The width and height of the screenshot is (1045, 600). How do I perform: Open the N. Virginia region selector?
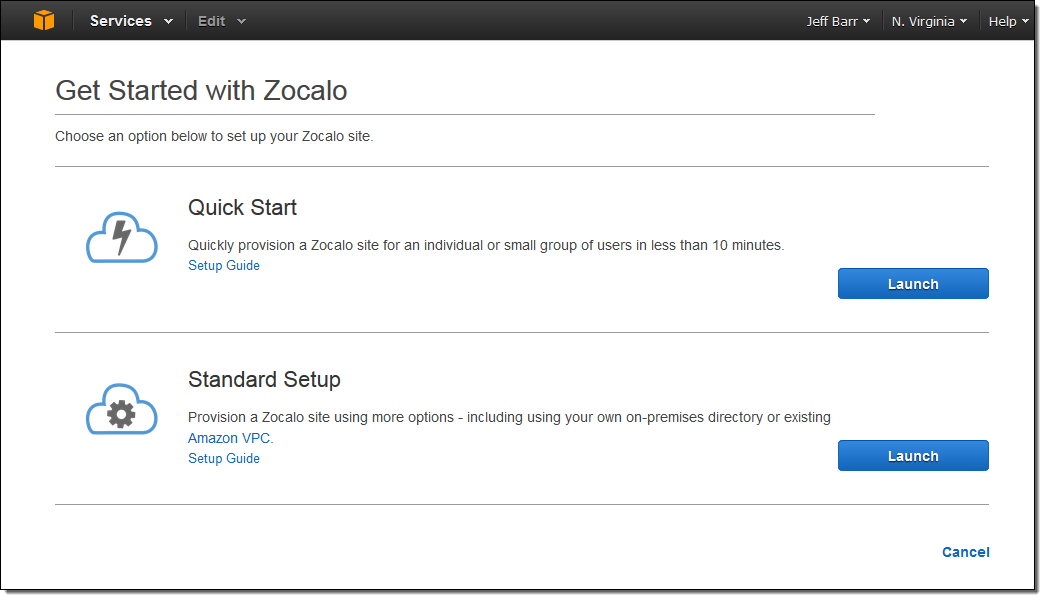tap(928, 21)
